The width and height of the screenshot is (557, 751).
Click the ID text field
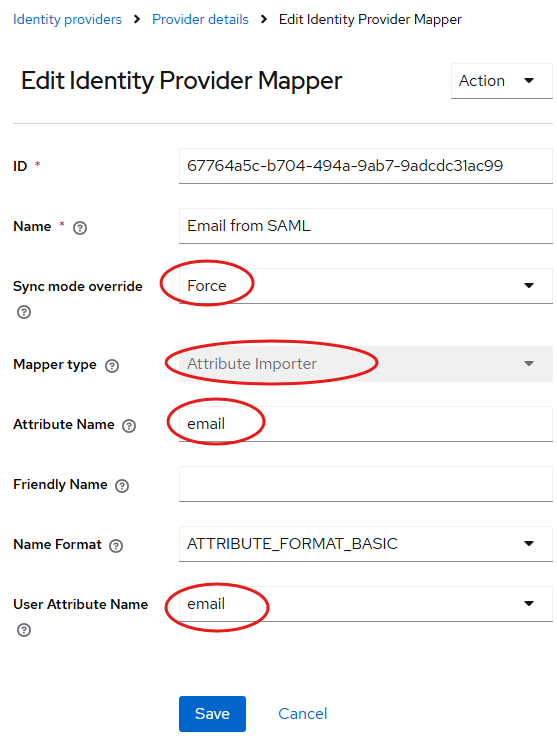tap(366, 166)
